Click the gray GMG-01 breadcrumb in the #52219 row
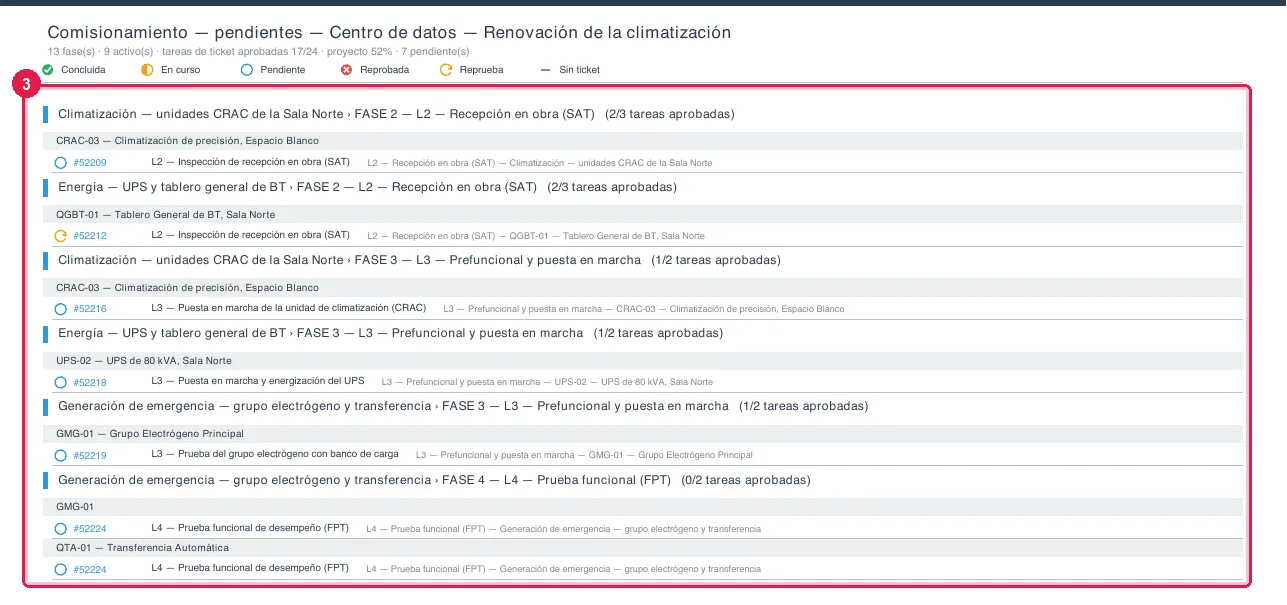Viewport: 1287px width, 605px height. pyautogui.click(x=584, y=455)
